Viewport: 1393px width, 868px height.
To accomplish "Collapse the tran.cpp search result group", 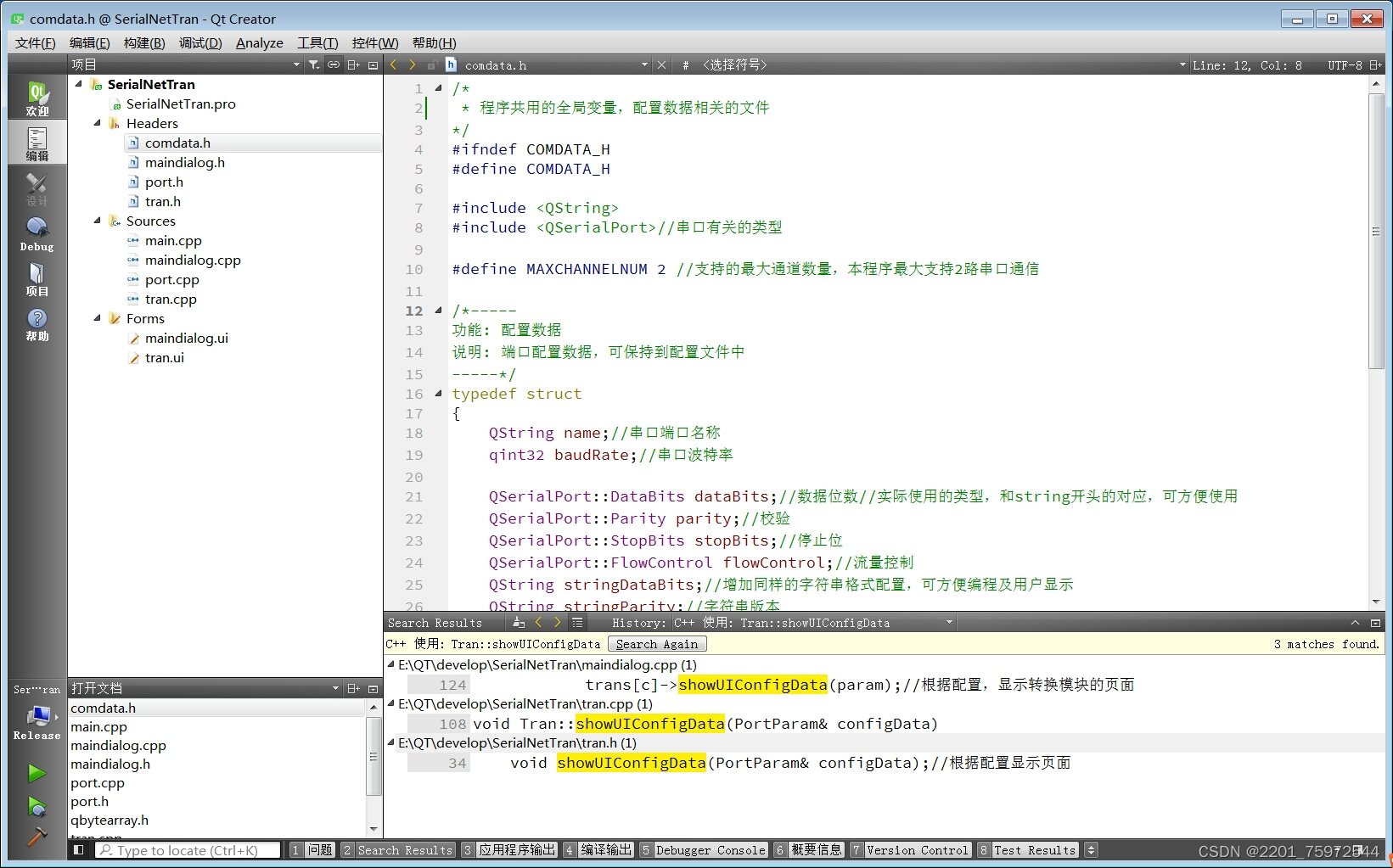I will (x=391, y=703).
